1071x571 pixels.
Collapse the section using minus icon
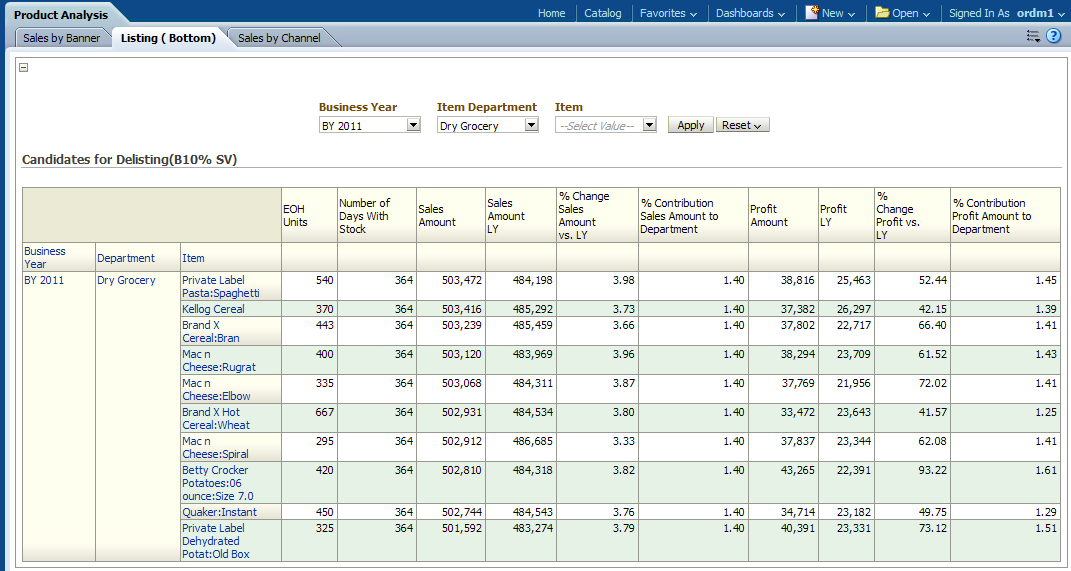pyautogui.click(x=24, y=68)
